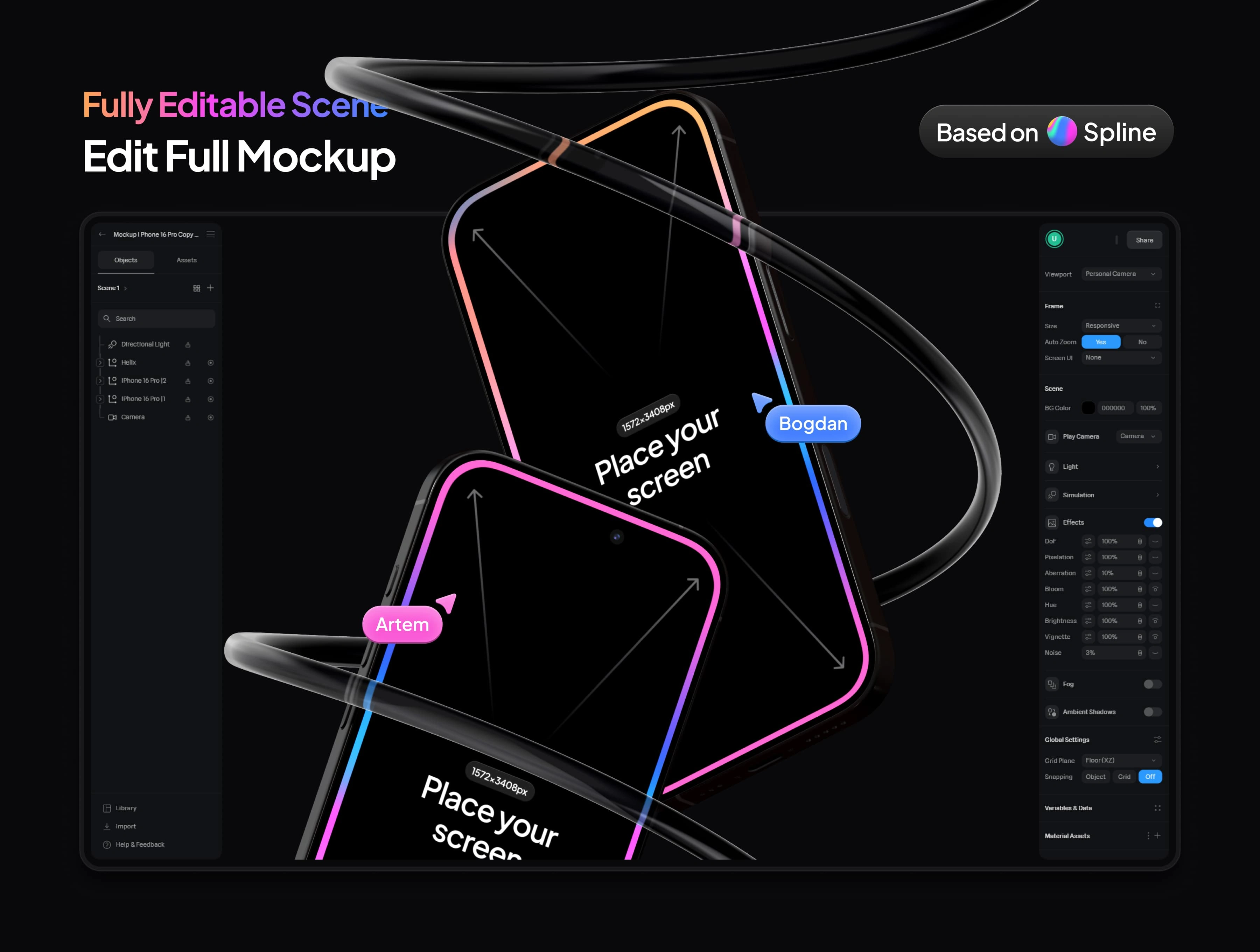Lock the Camera layer
This screenshot has height=952, width=1260.
pyautogui.click(x=188, y=418)
